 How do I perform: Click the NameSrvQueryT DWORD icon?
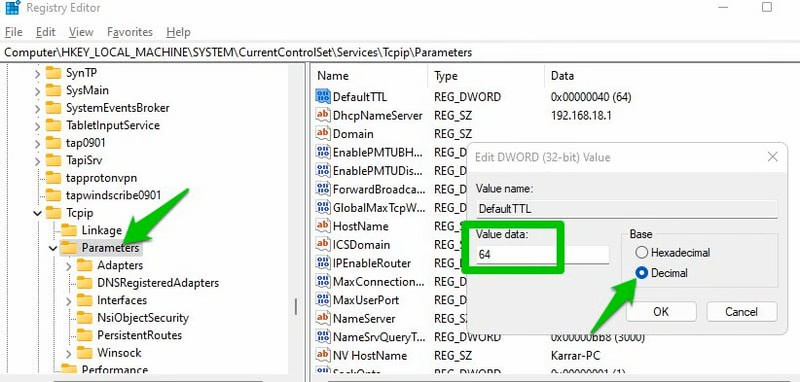coord(323,337)
